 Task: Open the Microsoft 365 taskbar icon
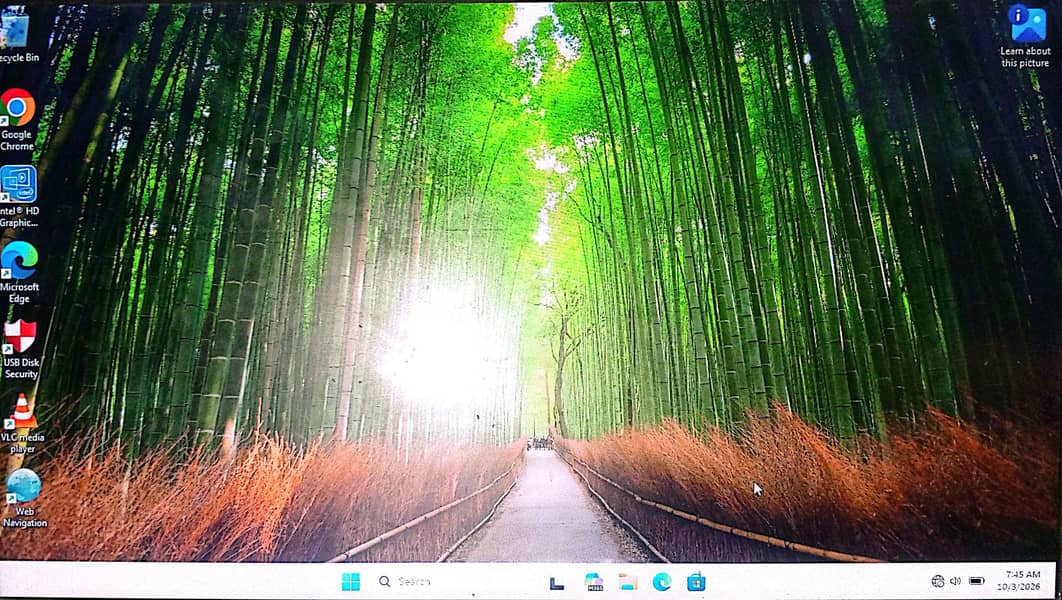(x=594, y=582)
